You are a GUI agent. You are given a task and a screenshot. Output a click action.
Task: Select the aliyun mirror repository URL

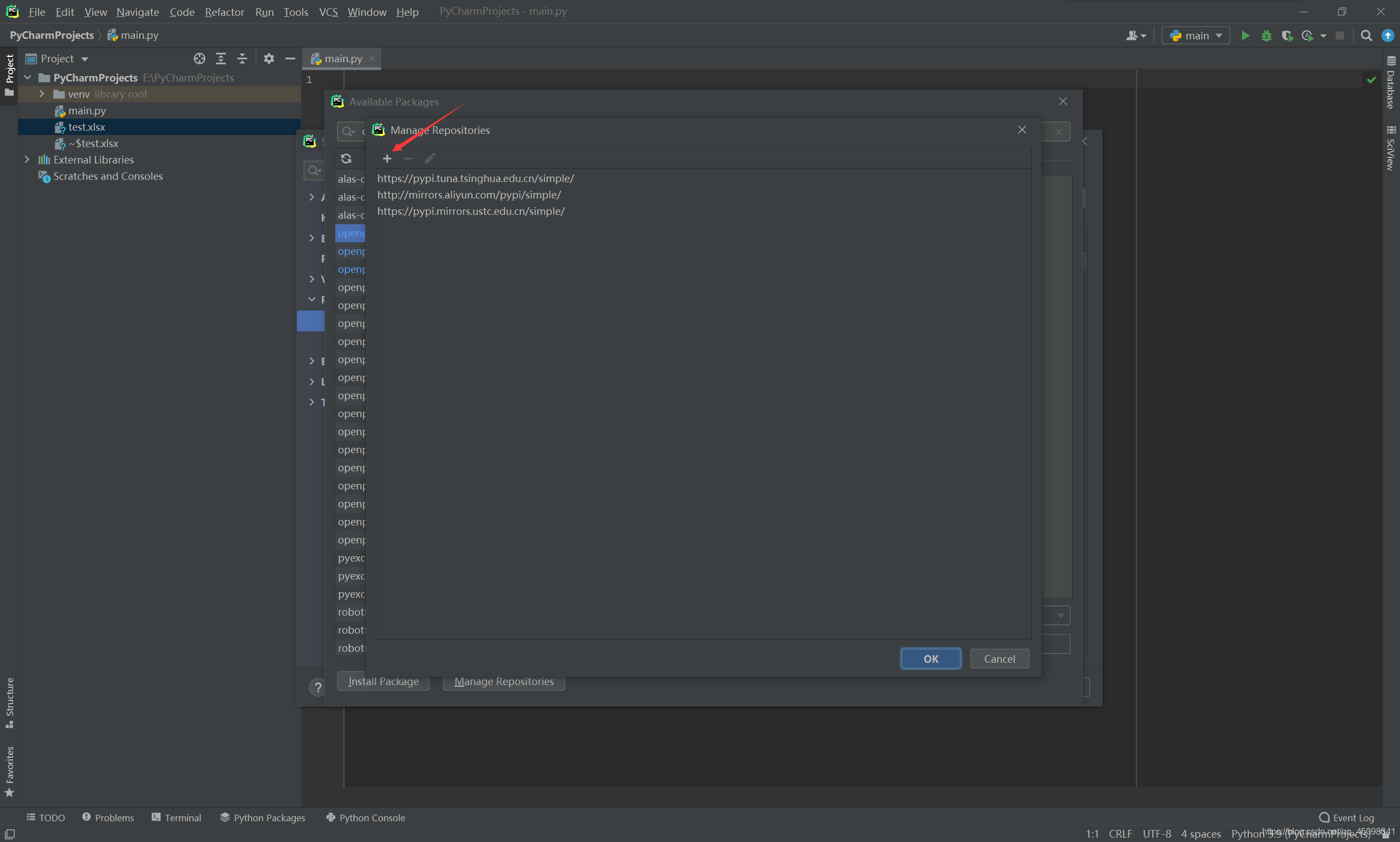point(469,195)
